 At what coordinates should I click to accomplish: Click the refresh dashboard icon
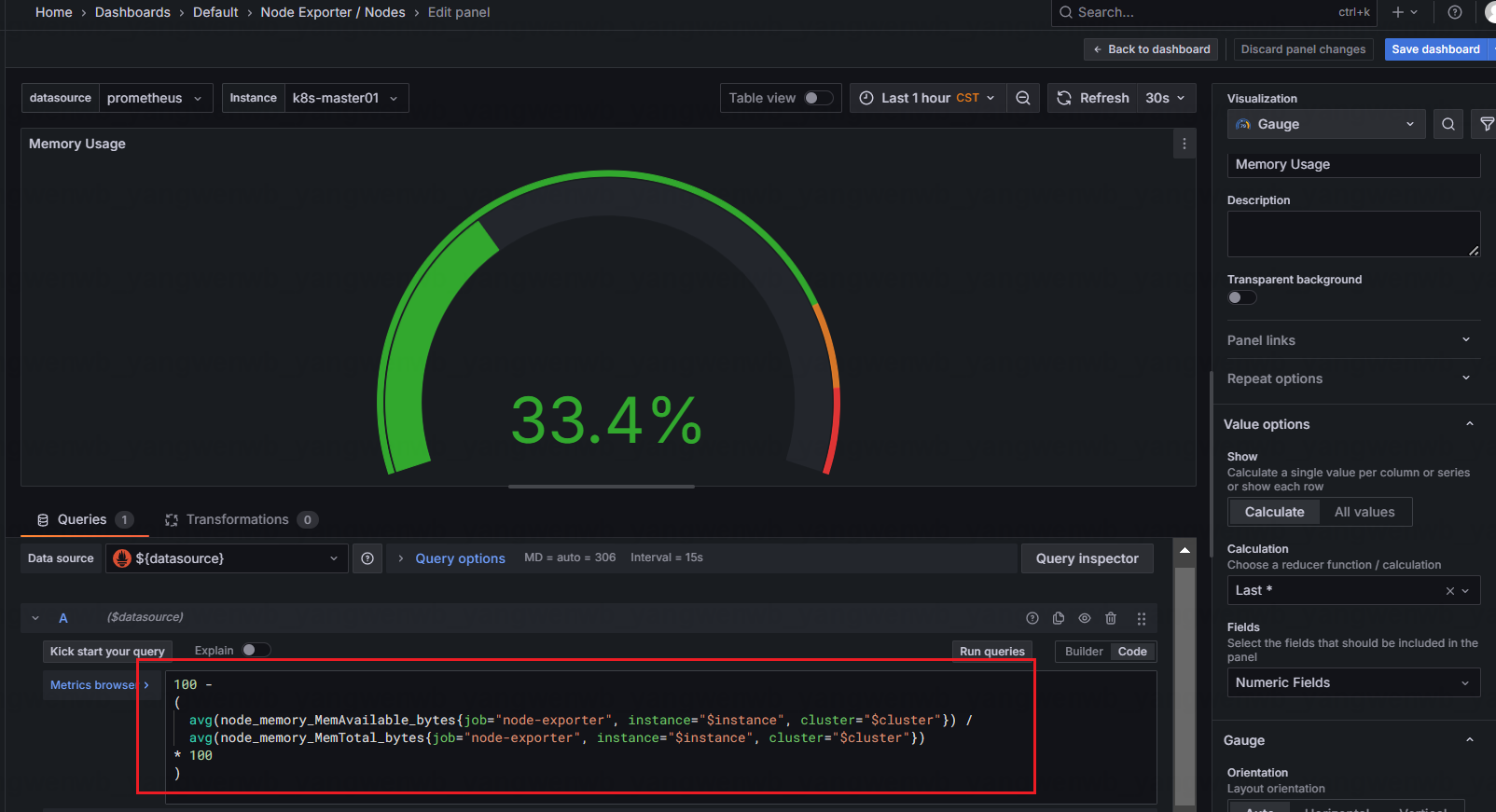(x=1064, y=98)
